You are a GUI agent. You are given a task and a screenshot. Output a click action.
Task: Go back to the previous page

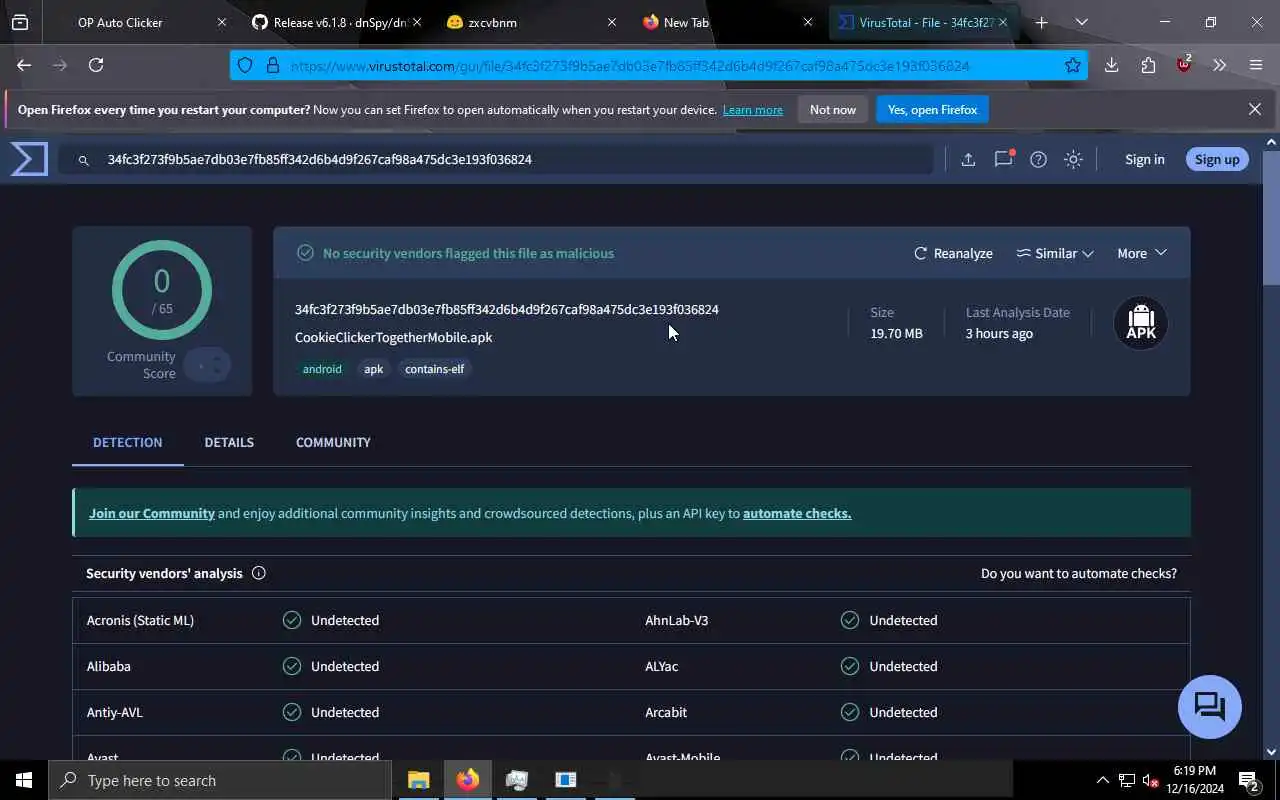[24, 65]
